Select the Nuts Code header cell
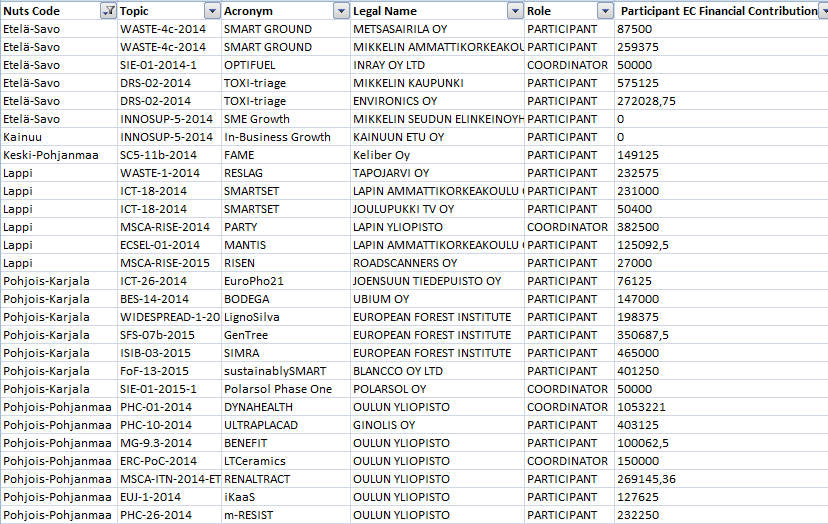This screenshot has width=828, height=524. click(59, 11)
